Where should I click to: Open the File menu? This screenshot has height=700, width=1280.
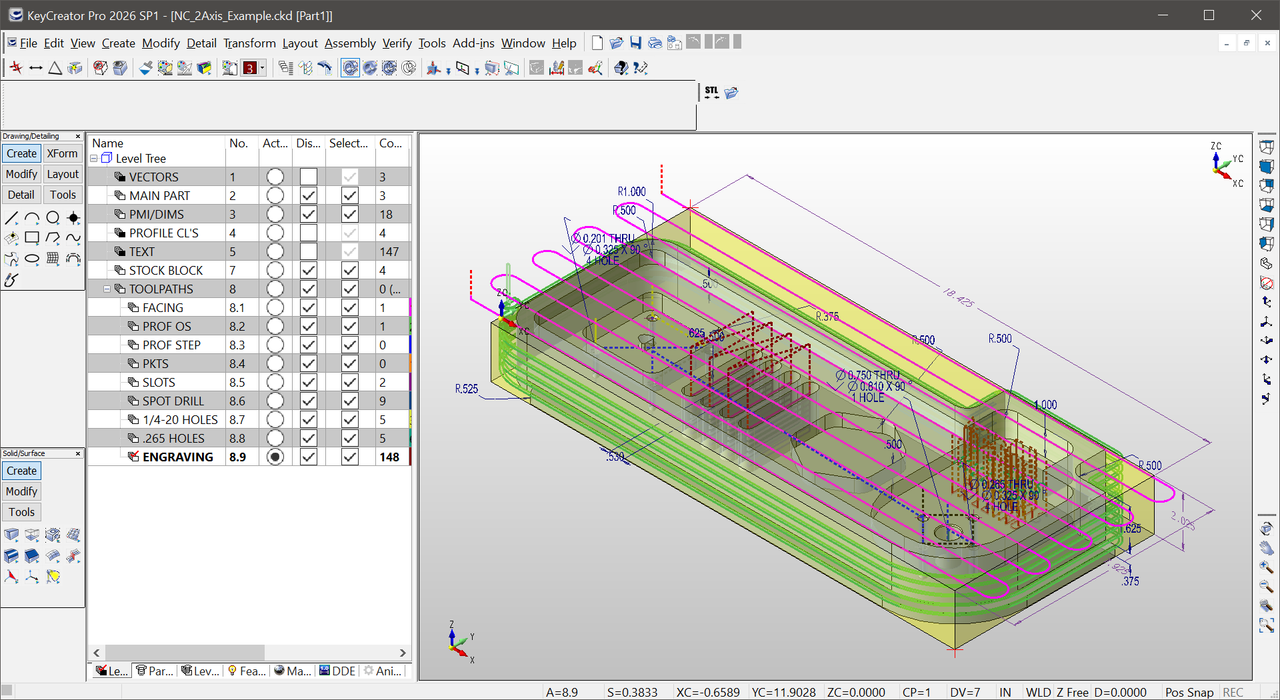pos(28,43)
